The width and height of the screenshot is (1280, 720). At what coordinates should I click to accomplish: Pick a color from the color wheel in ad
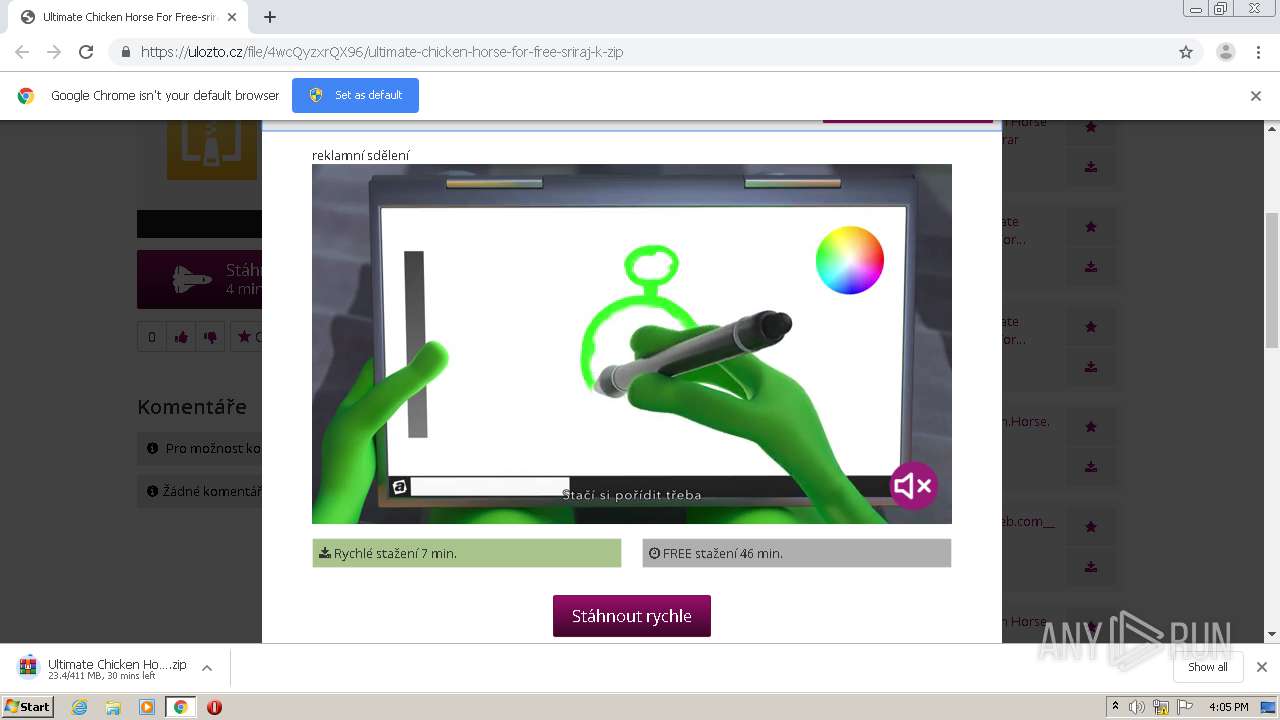coord(850,260)
